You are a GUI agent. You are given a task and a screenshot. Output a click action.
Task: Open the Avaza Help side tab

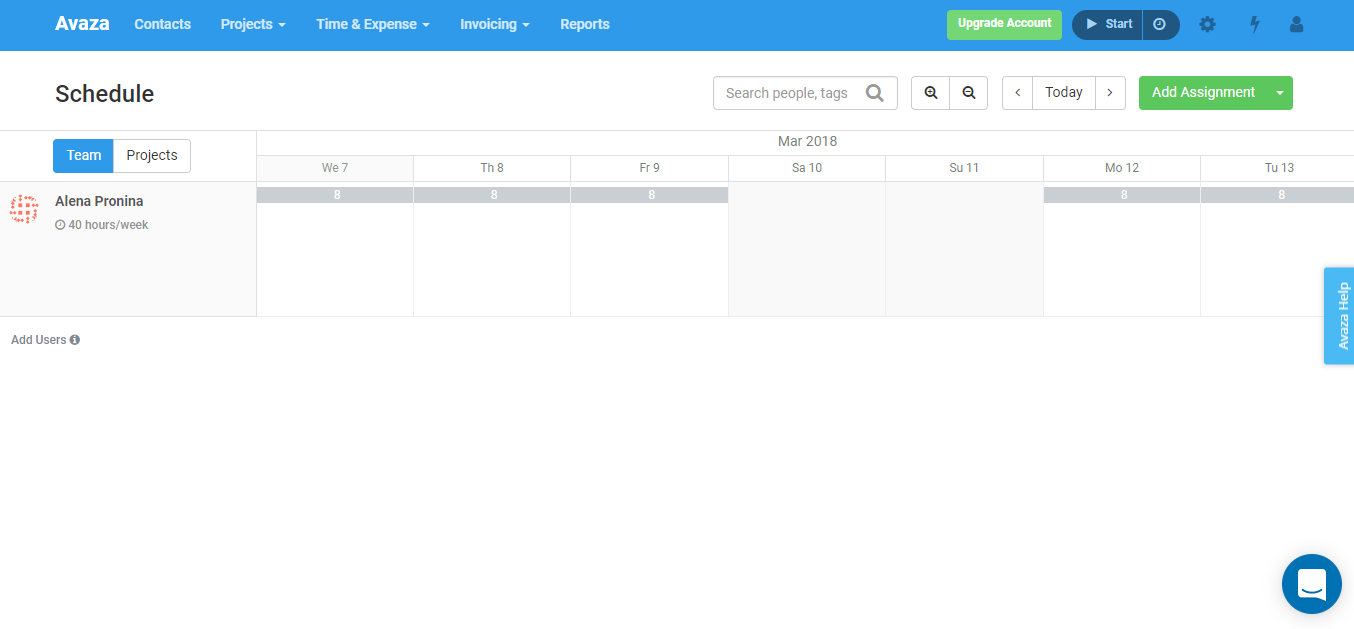1339,316
